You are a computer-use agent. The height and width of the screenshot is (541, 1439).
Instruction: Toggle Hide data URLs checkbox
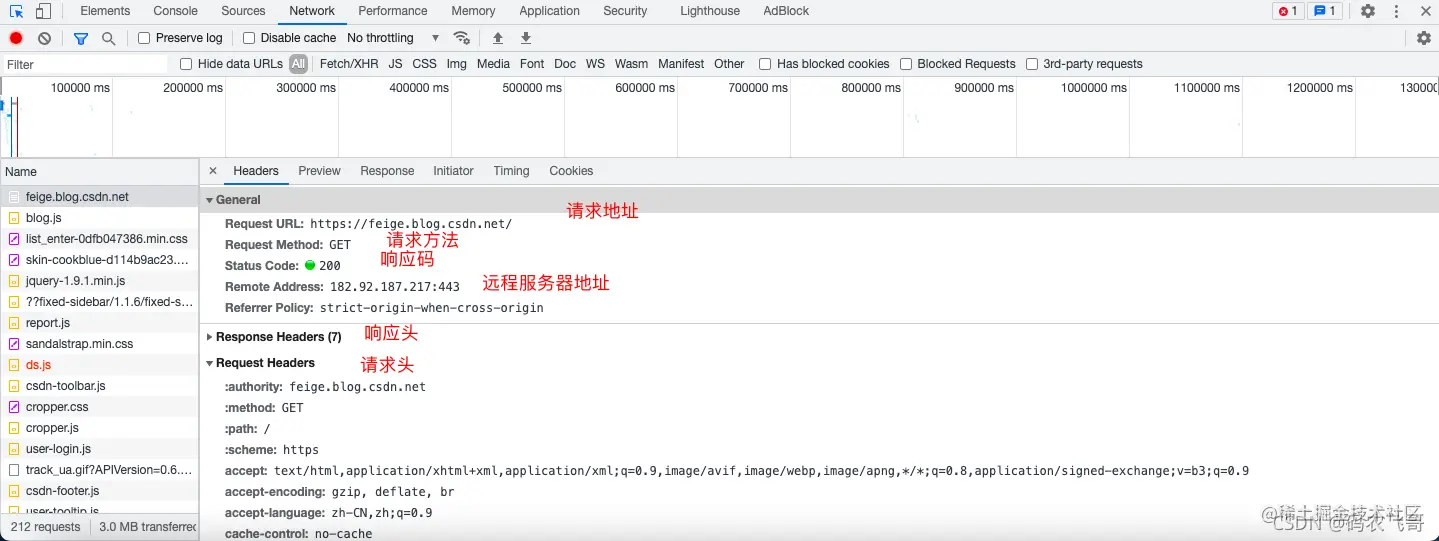(186, 64)
